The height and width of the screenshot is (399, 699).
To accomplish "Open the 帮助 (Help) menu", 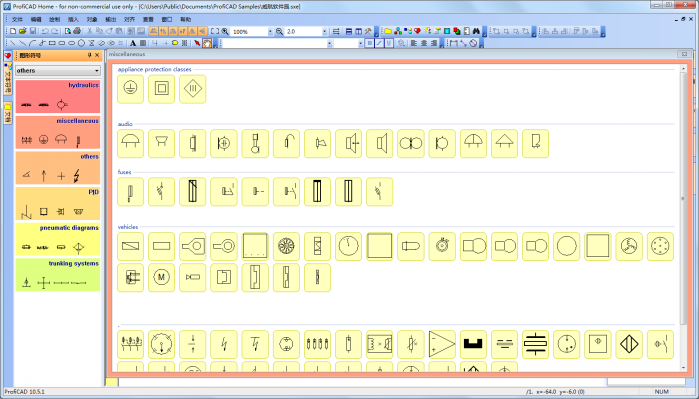I will (x=185, y=20).
